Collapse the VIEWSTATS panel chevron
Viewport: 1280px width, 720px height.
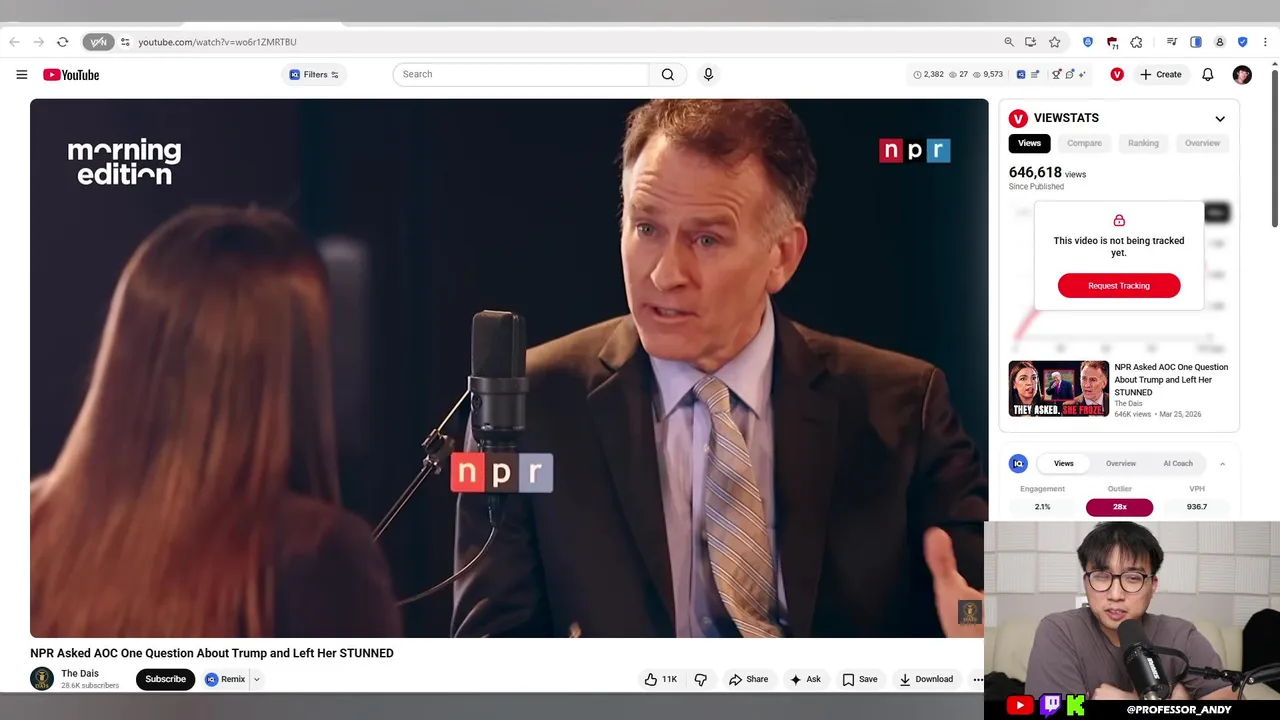(x=1220, y=119)
